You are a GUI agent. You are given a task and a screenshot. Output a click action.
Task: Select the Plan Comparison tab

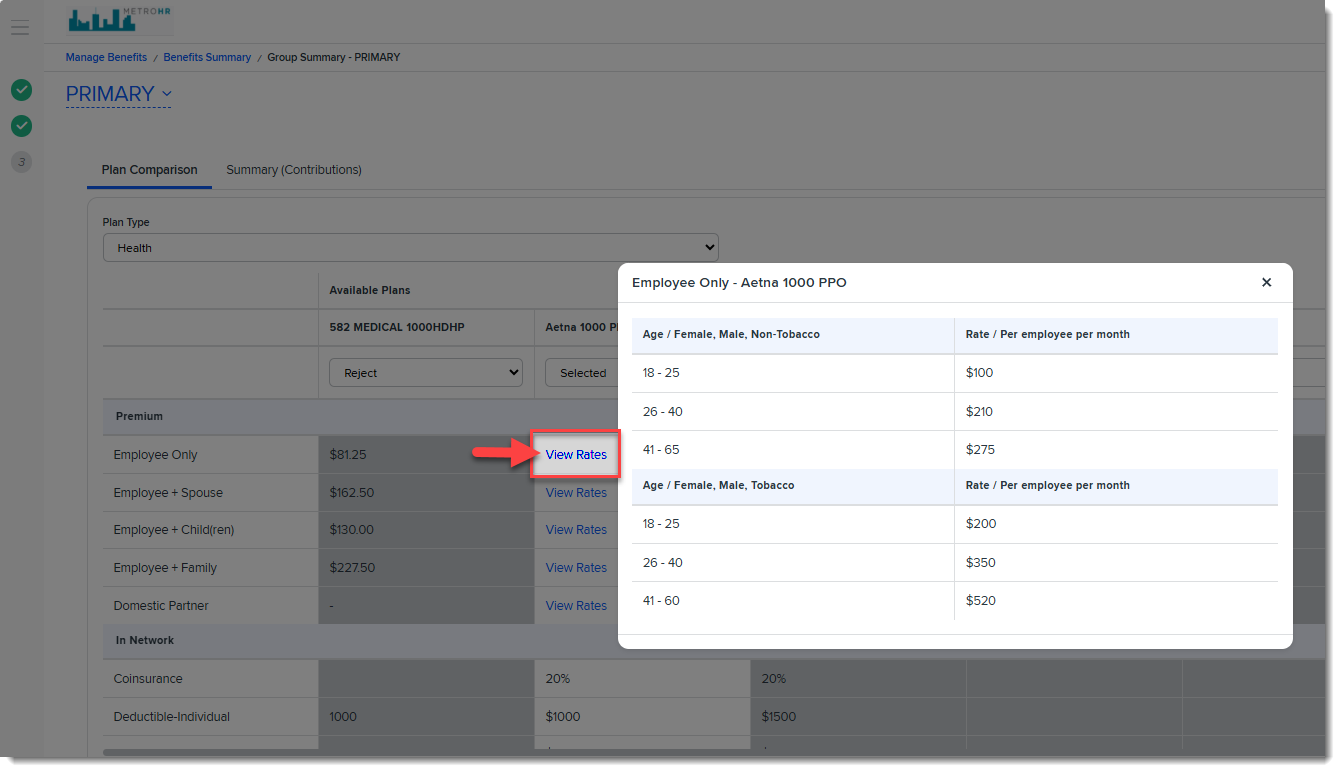coord(149,170)
